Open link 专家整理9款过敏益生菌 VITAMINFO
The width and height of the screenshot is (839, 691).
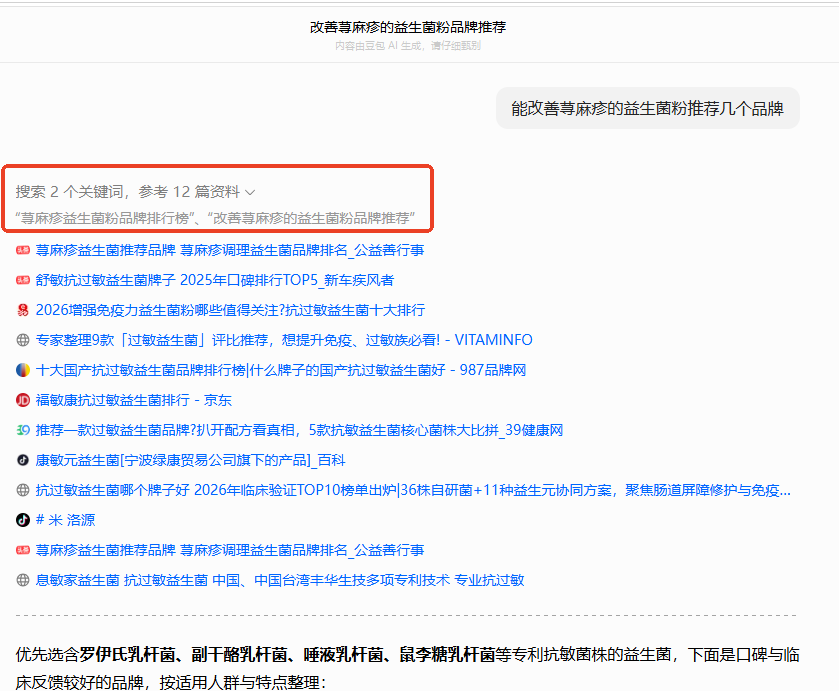(284, 340)
